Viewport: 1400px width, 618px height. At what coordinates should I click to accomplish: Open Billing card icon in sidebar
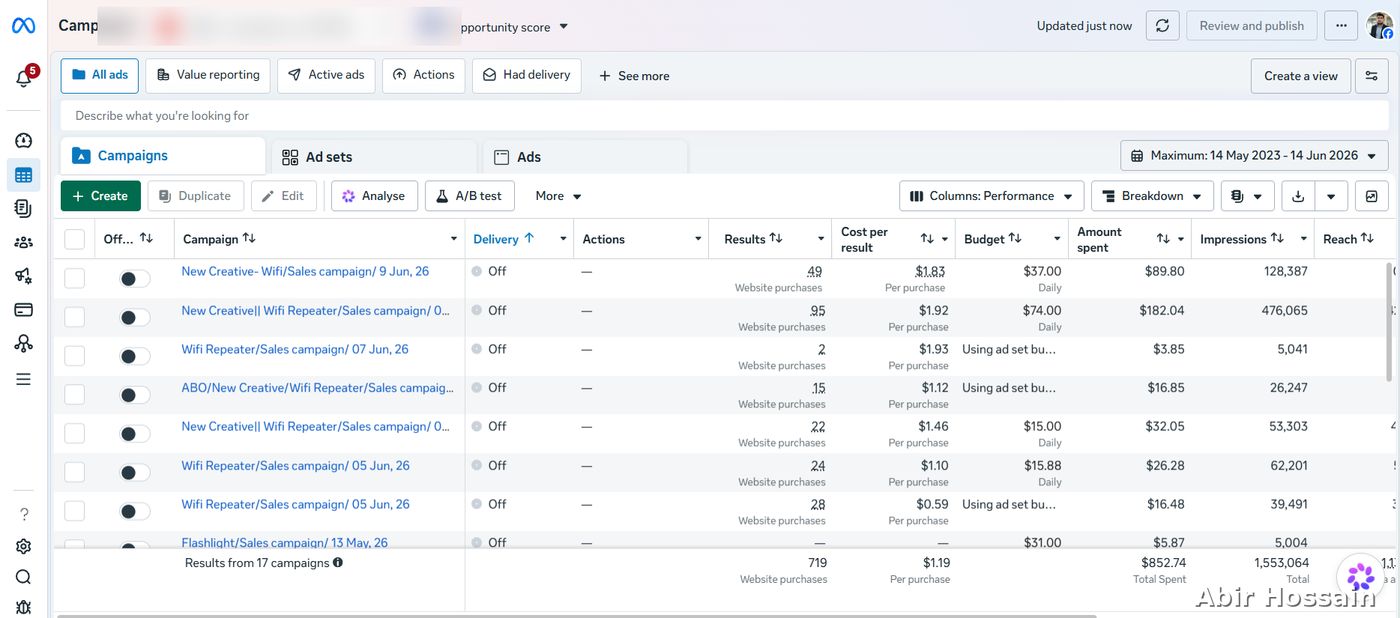[x=23, y=310]
